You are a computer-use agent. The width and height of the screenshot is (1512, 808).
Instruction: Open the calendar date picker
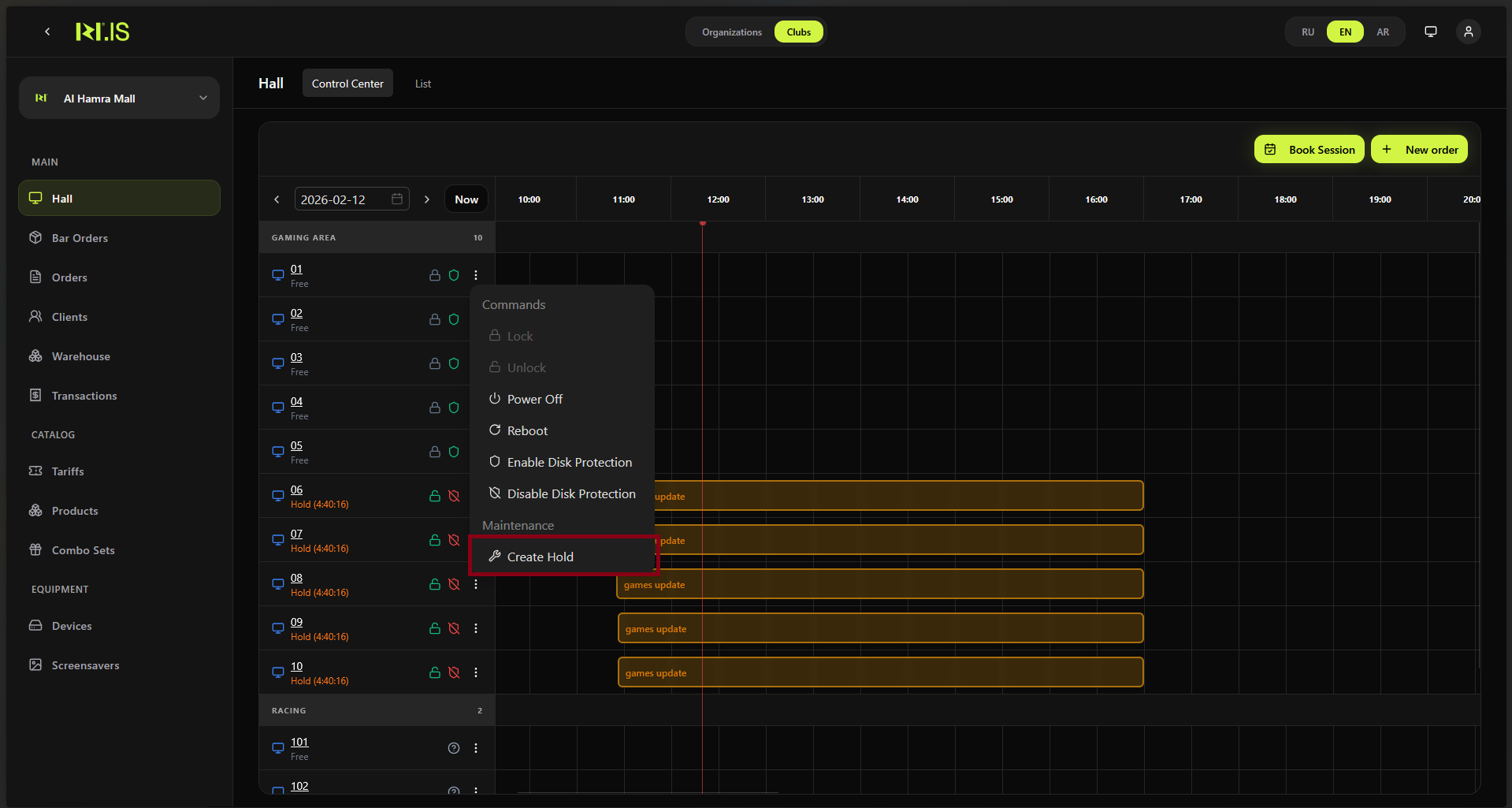click(x=397, y=199)
